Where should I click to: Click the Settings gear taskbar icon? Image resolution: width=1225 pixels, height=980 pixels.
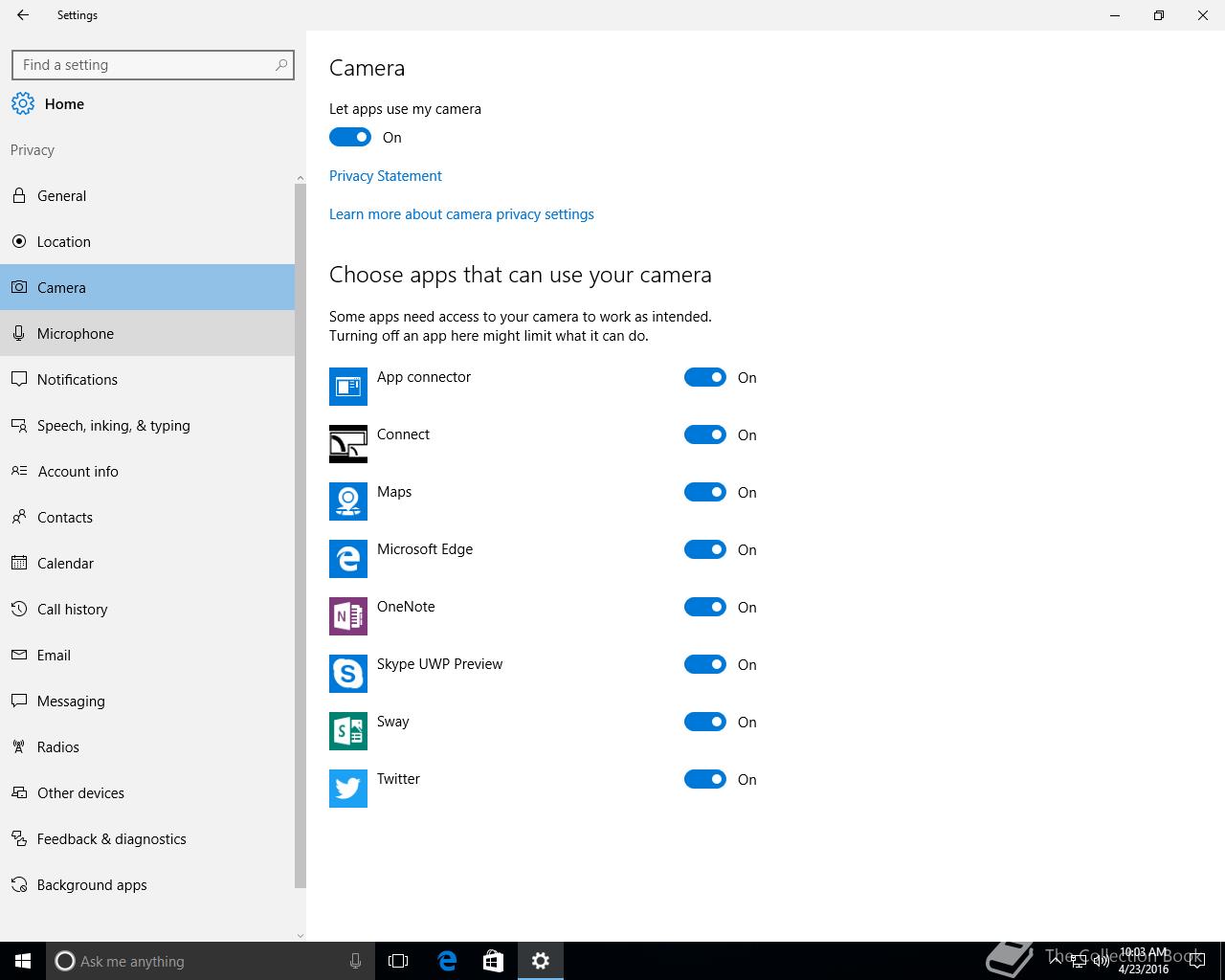(x=541, y=961)
